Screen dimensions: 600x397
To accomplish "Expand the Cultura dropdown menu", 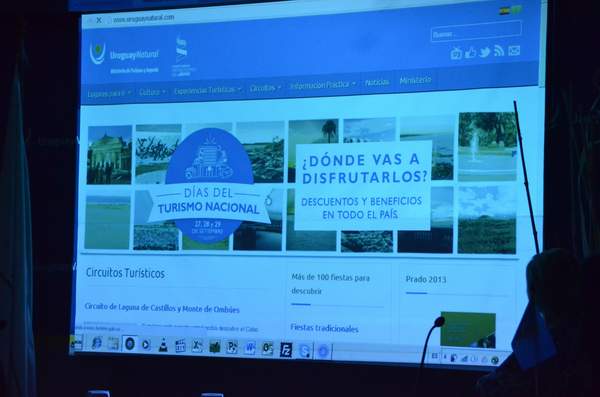I will (152, 92).
